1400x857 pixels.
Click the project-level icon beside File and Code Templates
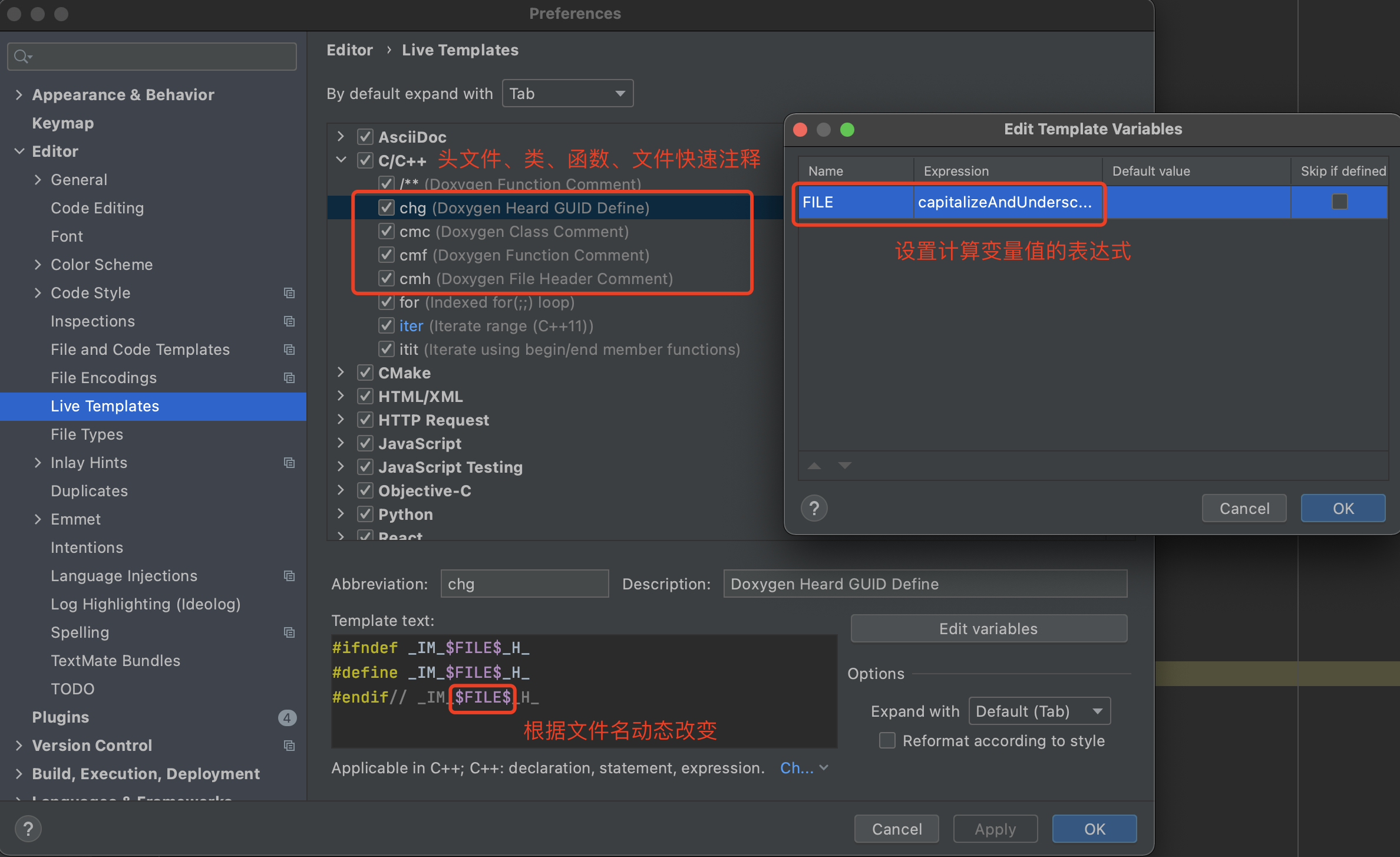click(289, 350)
